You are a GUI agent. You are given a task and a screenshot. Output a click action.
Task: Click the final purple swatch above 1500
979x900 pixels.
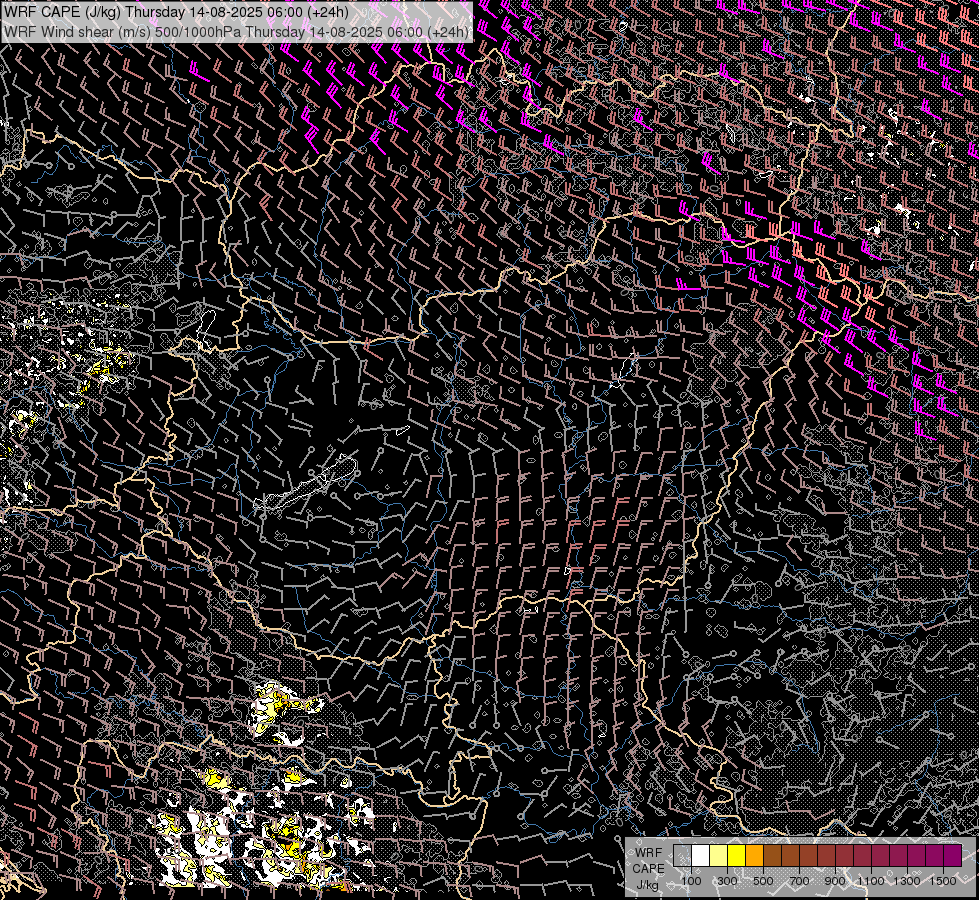tap(953, 855)
